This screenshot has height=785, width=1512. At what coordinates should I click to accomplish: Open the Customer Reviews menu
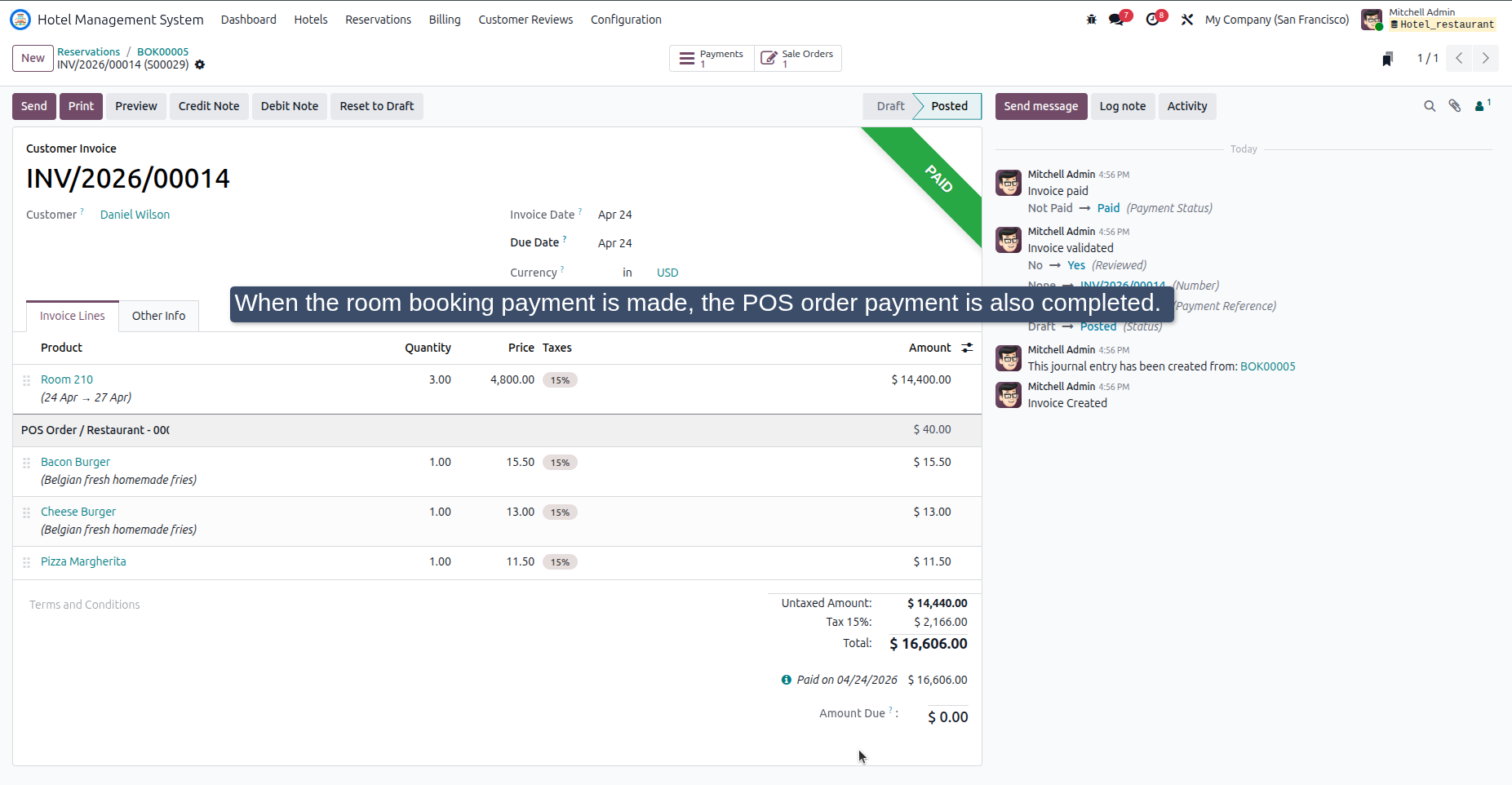click(525, 20)
